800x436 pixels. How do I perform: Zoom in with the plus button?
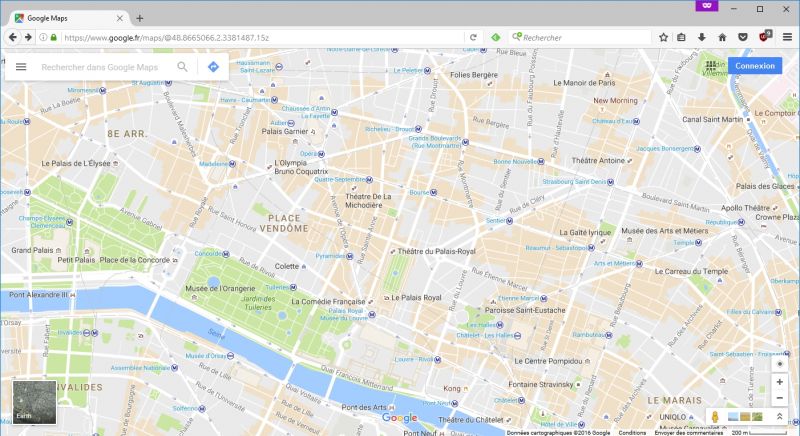780,382
